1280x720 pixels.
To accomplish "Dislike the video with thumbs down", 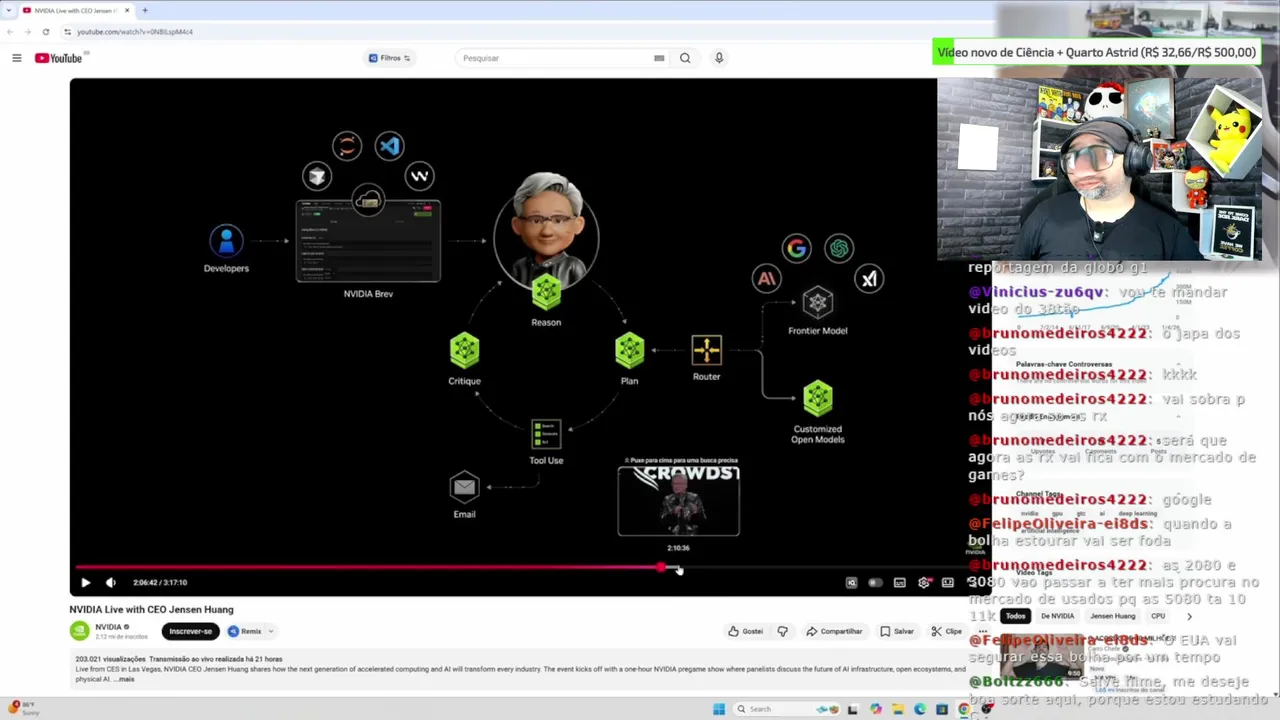I will [x=783, y=631].
